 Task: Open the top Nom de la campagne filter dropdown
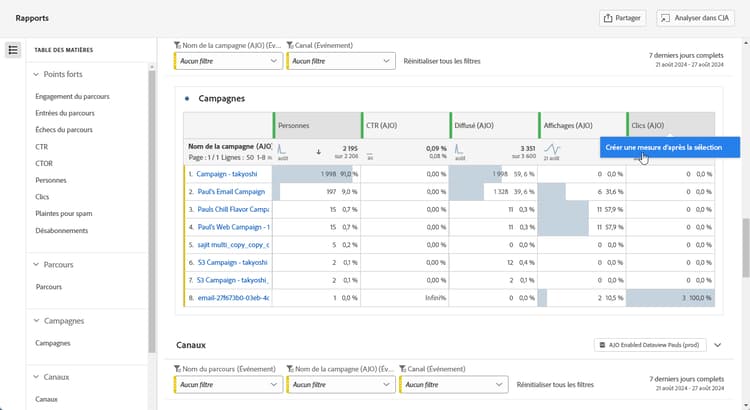coord(228,61)
